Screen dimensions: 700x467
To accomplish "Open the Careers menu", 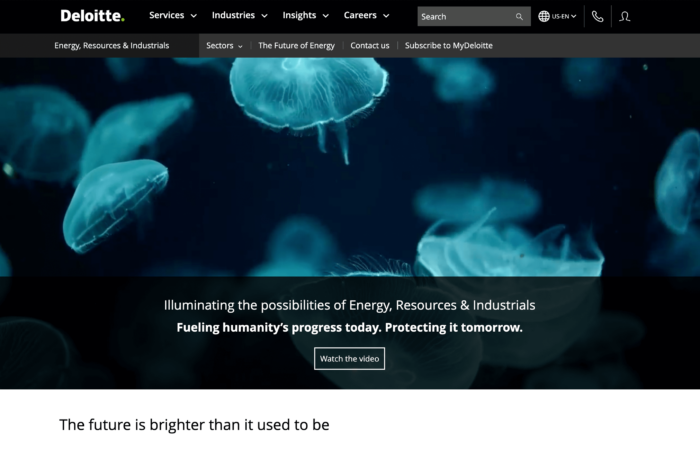I will 360,15.
